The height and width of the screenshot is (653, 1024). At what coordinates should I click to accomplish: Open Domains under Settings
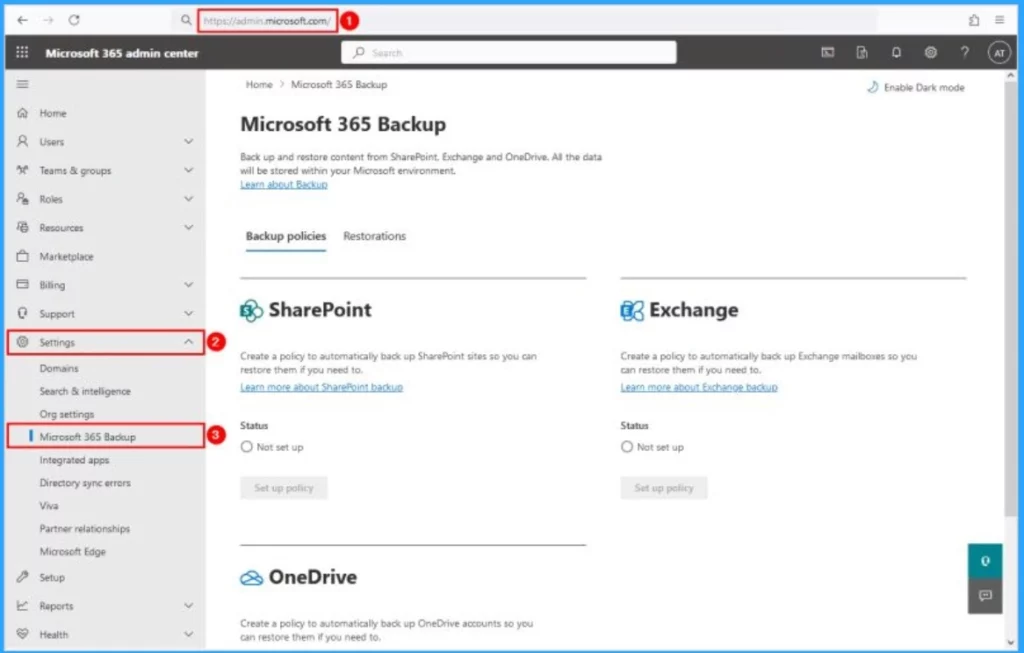[59, 368]
